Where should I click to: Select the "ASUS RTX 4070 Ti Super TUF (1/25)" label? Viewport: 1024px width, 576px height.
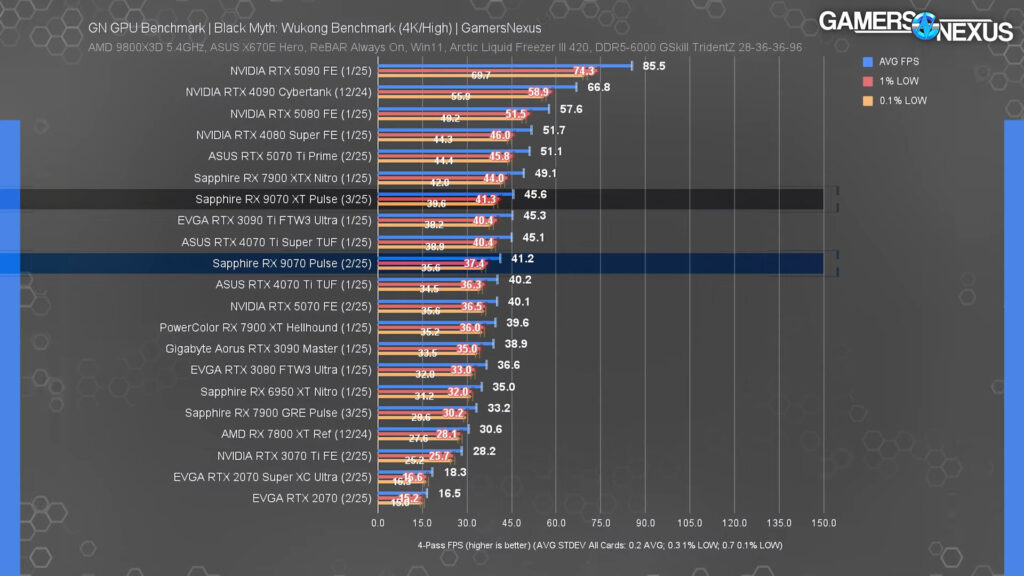(x=276, y=242)
